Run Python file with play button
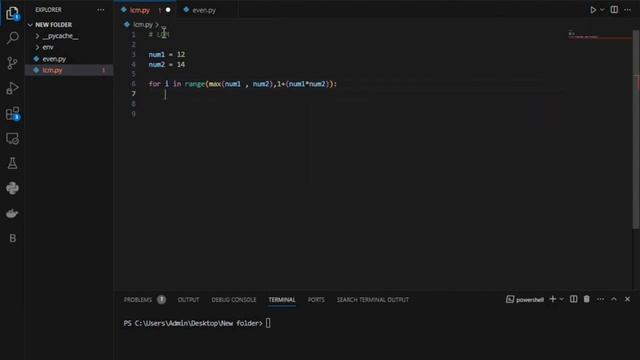Screen dimensions: 640x360 (593, 10)
